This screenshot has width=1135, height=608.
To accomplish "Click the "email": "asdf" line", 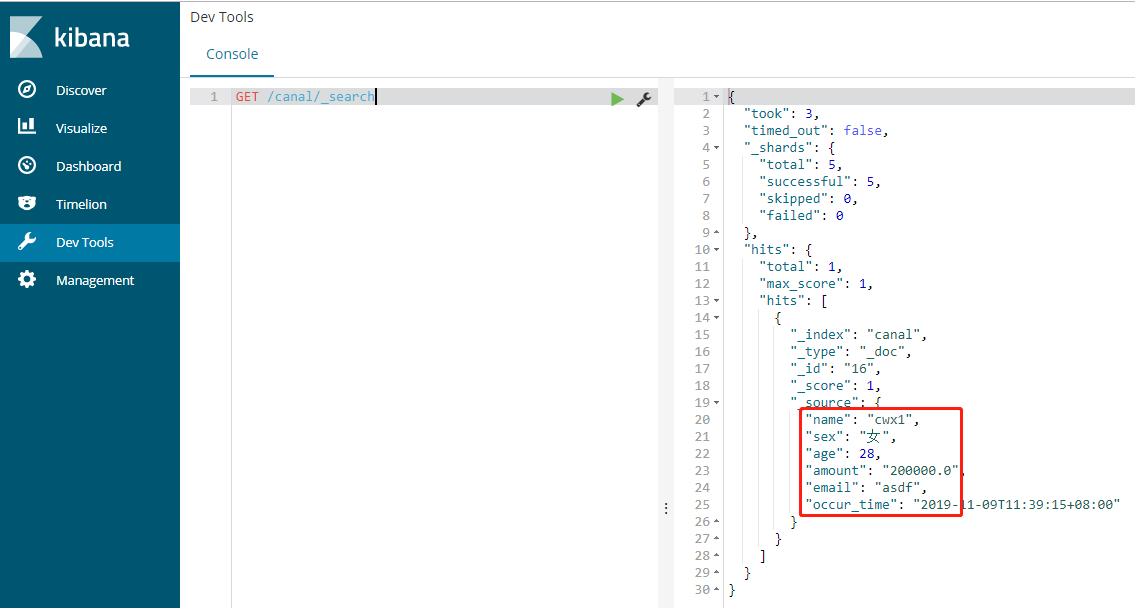I will pos(866,488).
